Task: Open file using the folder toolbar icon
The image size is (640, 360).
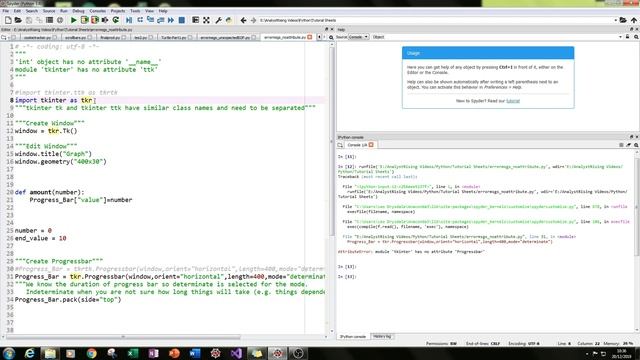Action: pyautogui.click(x=18, y=20)
